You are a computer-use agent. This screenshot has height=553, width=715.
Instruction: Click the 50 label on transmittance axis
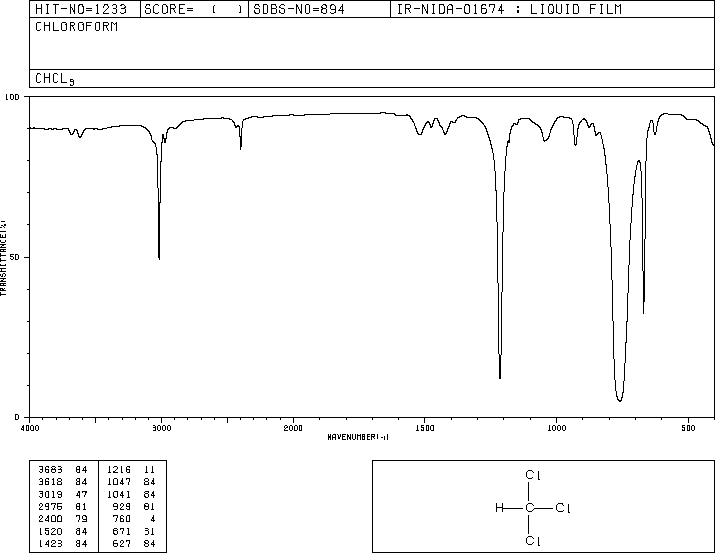coord(15,257)
